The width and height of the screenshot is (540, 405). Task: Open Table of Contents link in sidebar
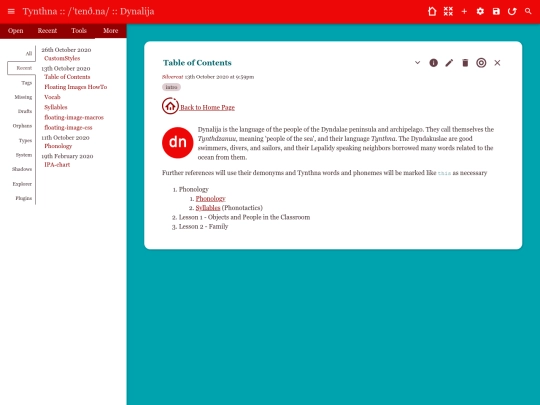point(67,77)
